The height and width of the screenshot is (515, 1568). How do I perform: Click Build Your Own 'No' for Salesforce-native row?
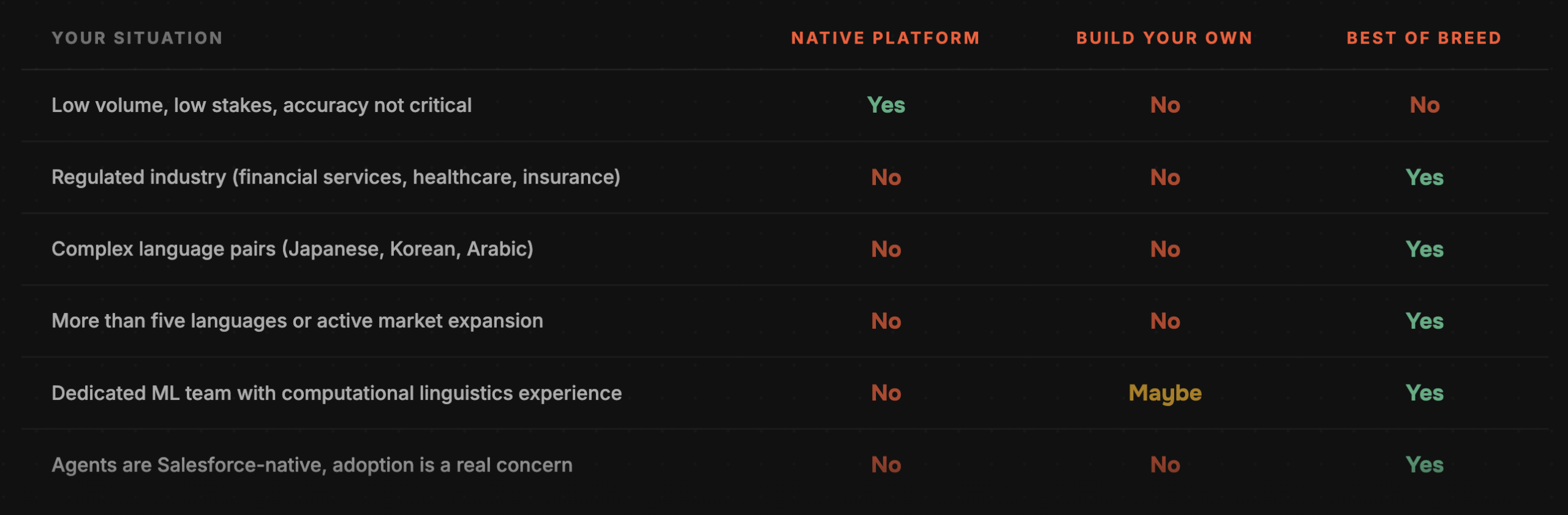point(1164,465)
